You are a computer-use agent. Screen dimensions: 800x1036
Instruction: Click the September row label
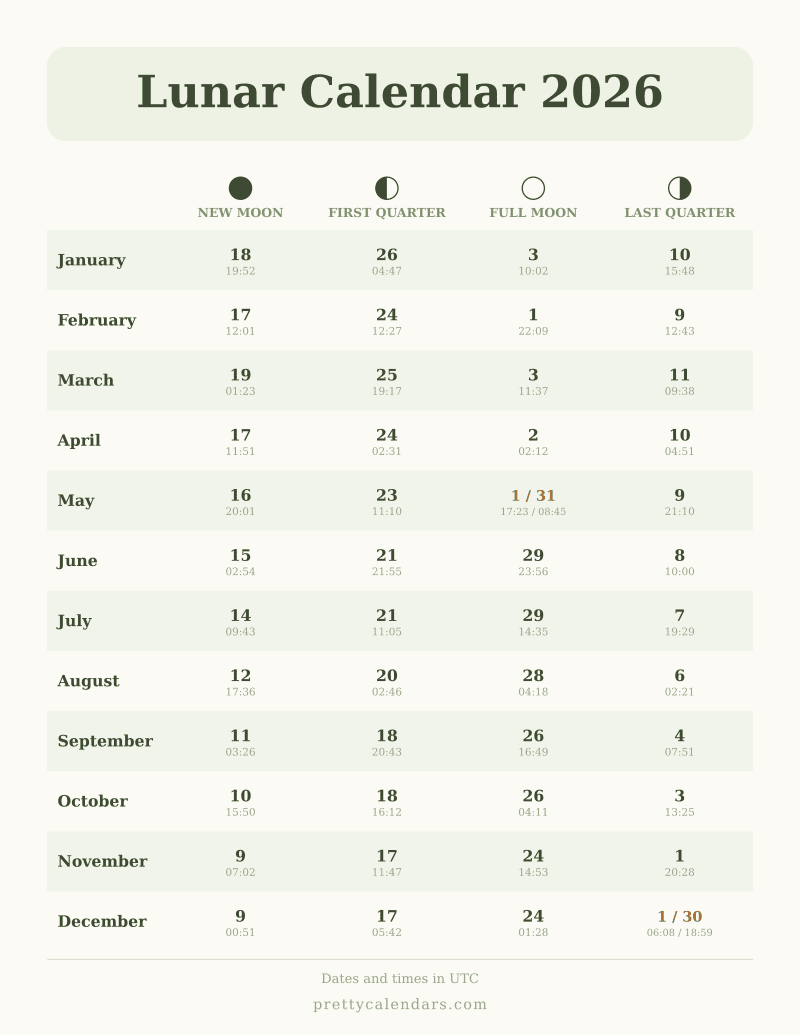[x=105, y=741]
